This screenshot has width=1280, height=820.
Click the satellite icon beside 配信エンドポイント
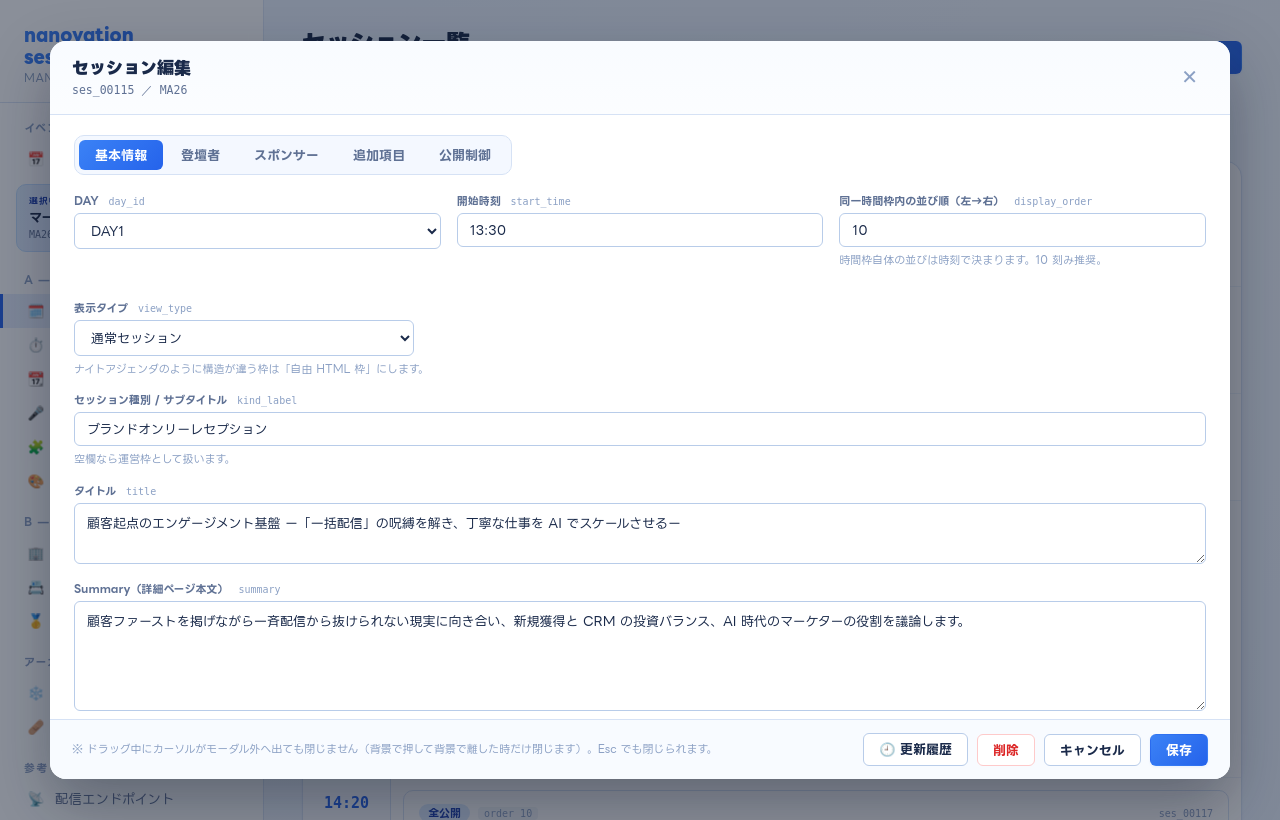36,799
